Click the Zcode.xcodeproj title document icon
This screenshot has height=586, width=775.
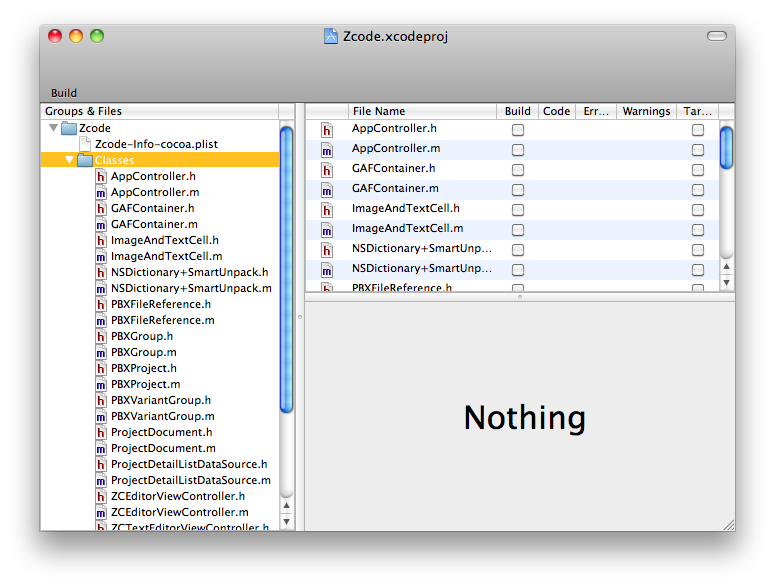(x=331, y=36)
